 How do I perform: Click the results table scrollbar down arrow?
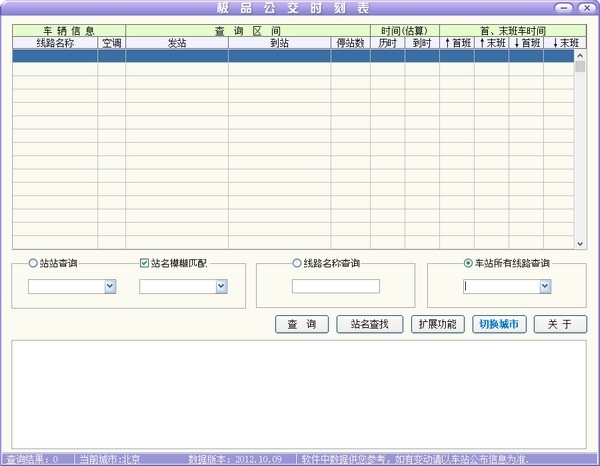[580, 243]
